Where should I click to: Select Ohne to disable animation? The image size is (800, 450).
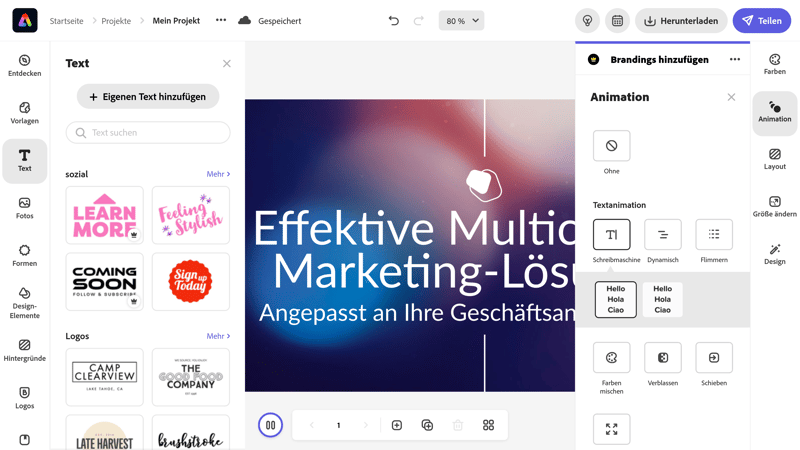pyautogui.click(x=611, y=146)
